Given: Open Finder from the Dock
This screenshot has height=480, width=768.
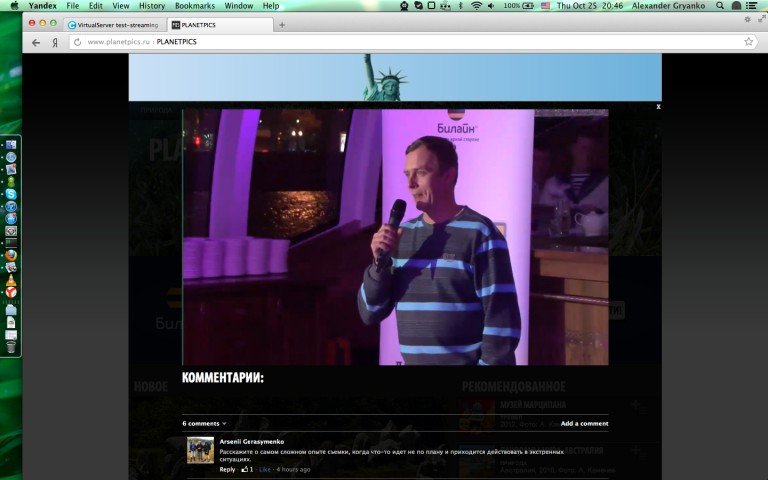Looking at the screenshot, I should (x=11, y=145).
